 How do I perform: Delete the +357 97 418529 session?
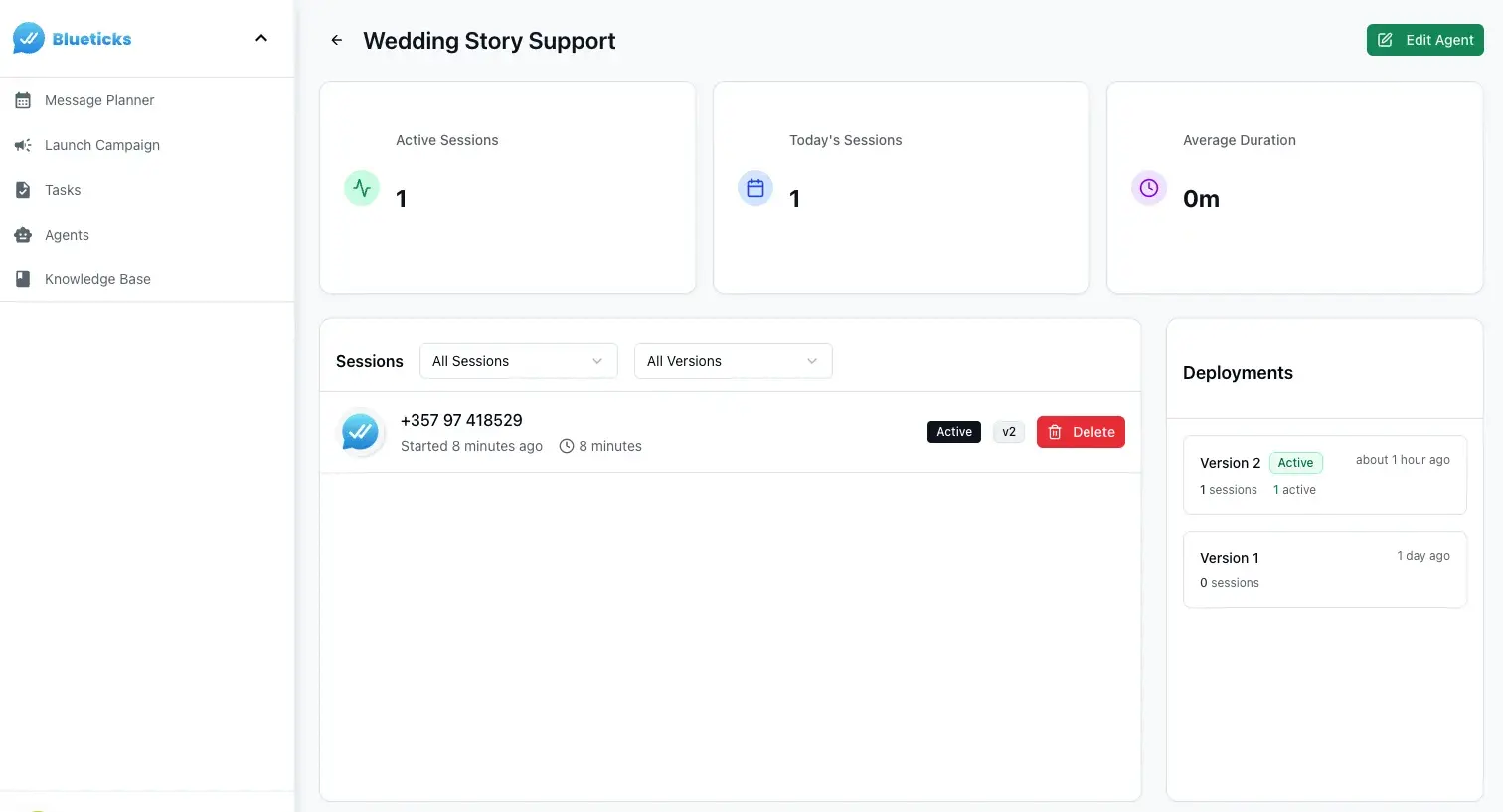coord(1081,432)
